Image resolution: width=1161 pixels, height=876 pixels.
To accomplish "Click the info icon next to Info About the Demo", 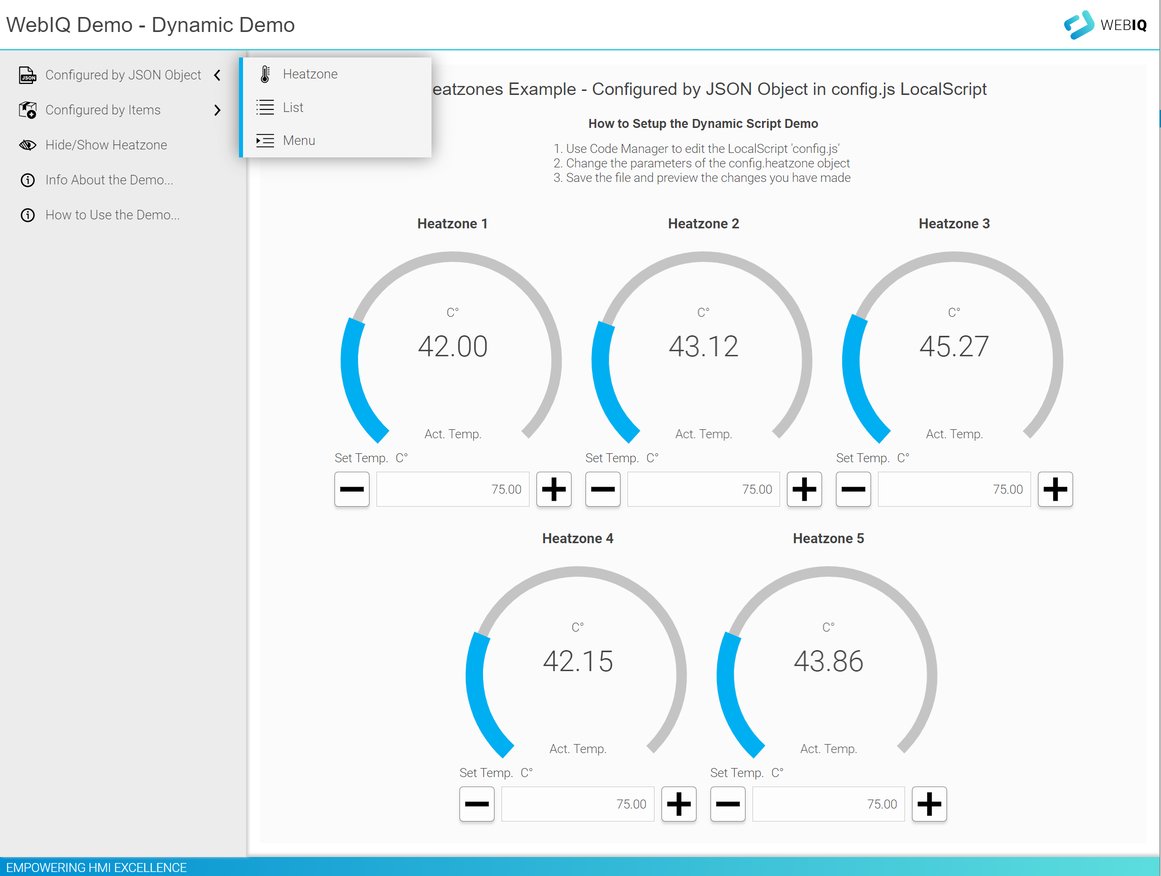I will (26, 180).
